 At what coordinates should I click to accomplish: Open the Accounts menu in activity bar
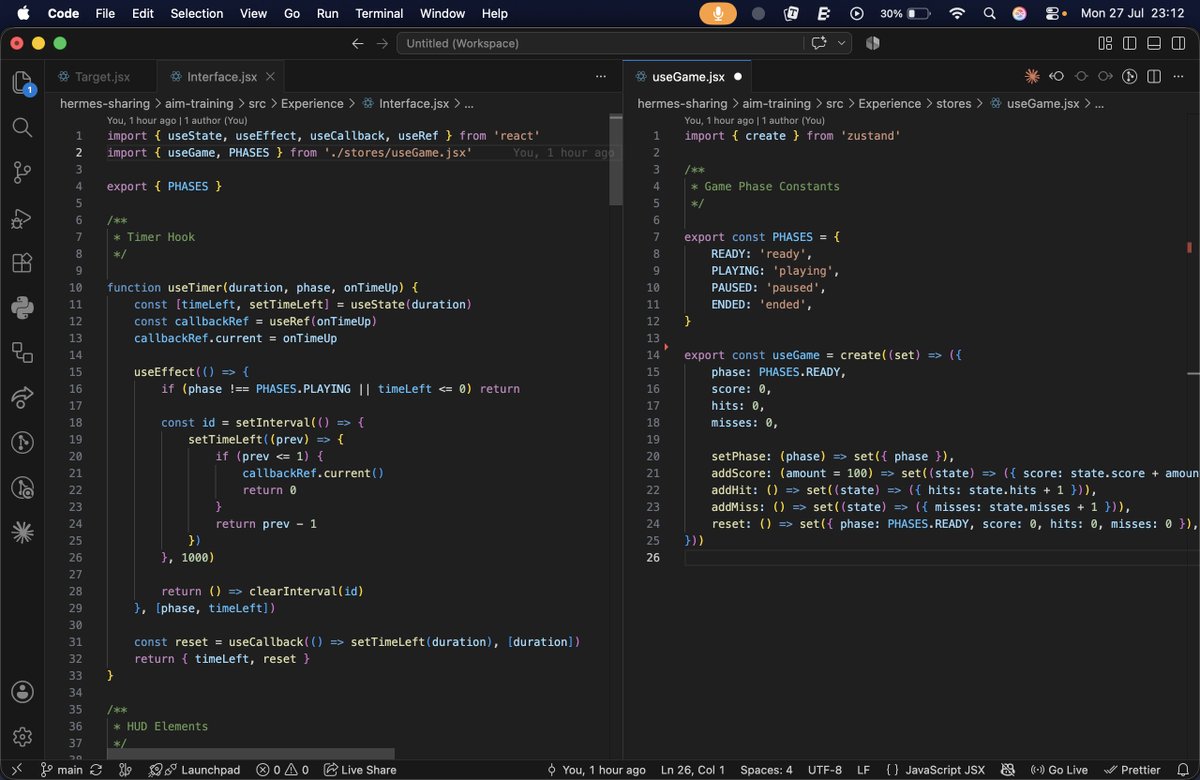[x=22, y=692]
